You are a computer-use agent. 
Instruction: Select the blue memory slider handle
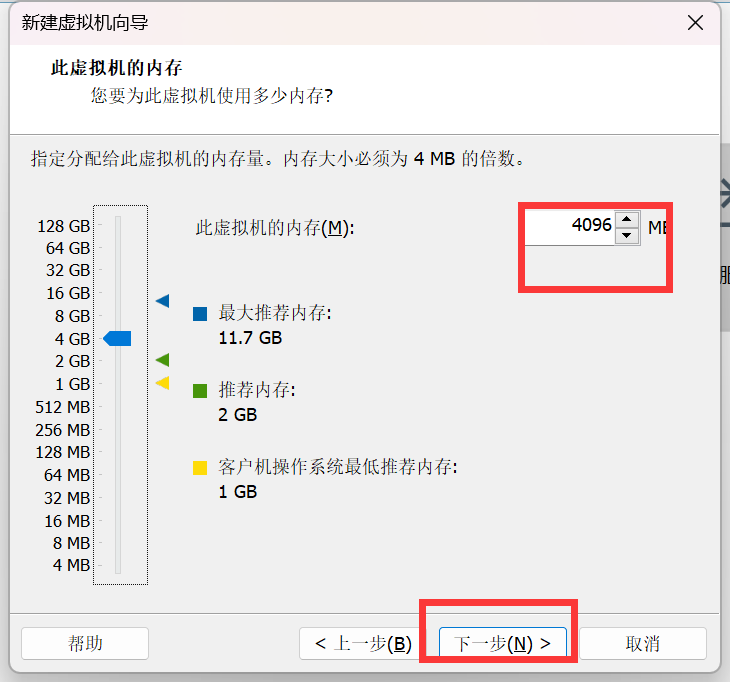[117, 338]
